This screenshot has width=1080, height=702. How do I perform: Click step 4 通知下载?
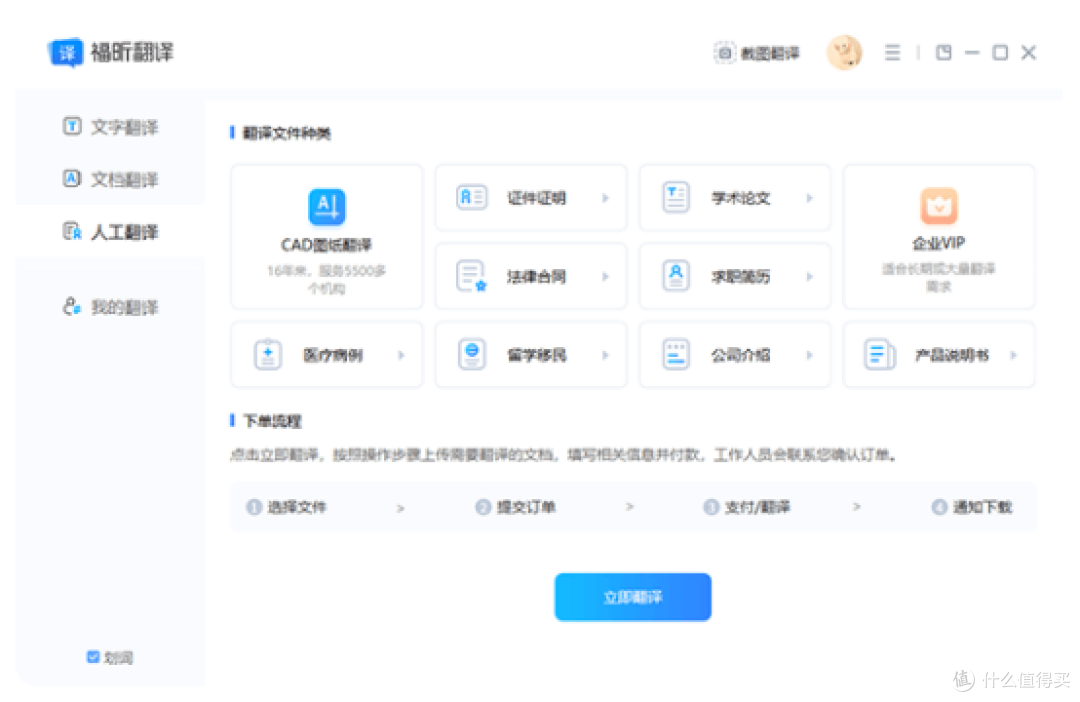[x=972, y=507]
